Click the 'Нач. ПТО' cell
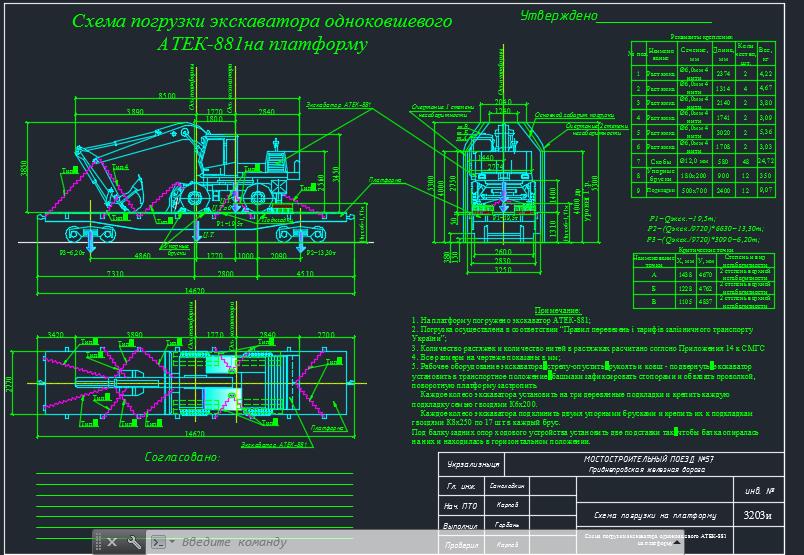 (461, 506)
